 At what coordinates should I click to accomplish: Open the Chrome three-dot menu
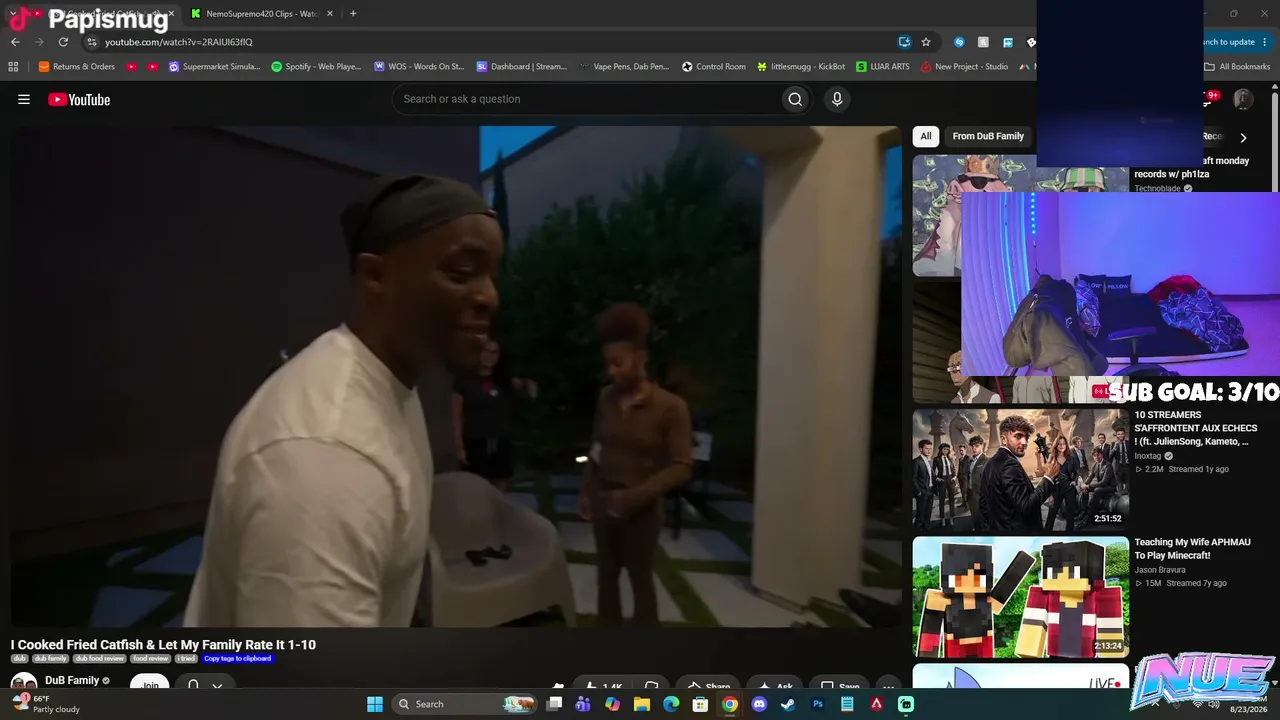coord(1265,42)
